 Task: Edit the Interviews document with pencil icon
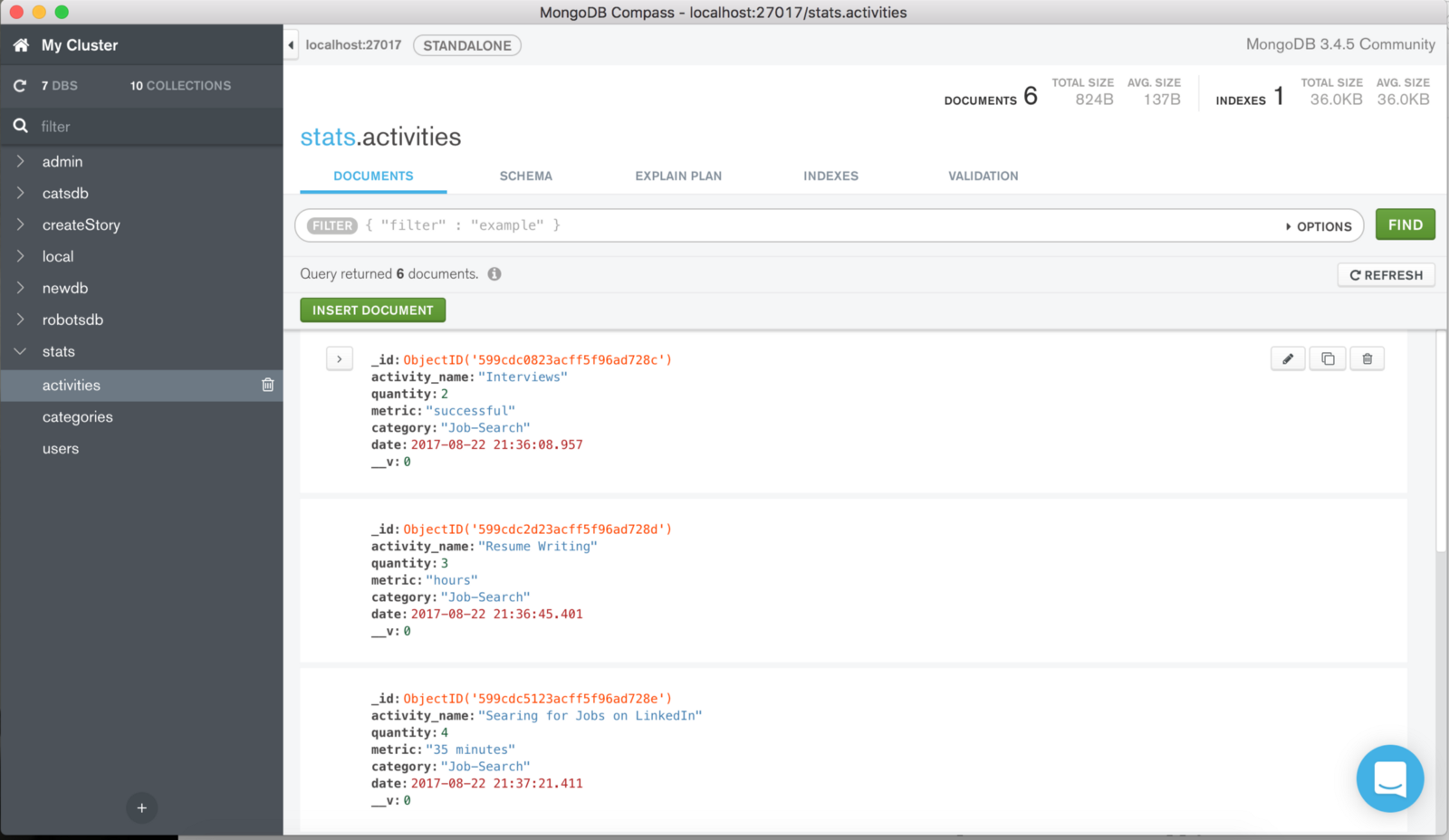[x=1287, y=359]
